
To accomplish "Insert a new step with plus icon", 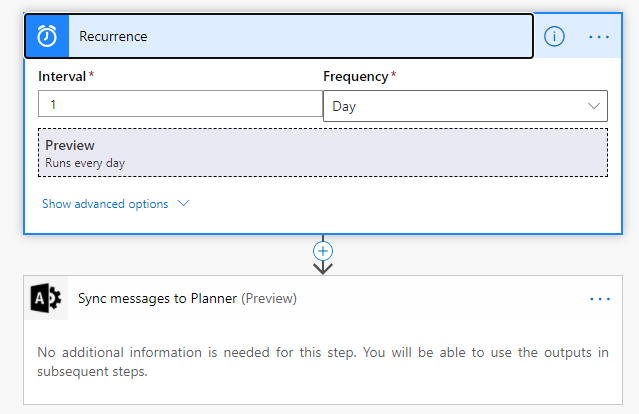I will (x=323, y=250).
